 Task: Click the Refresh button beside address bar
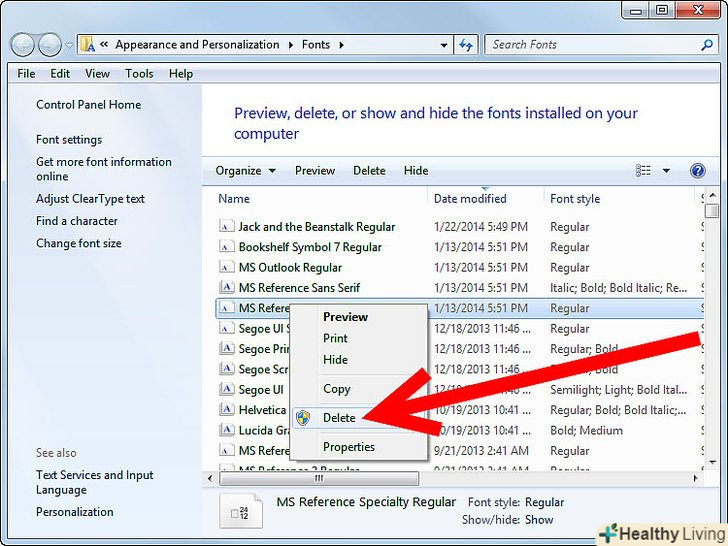point(466,45)
